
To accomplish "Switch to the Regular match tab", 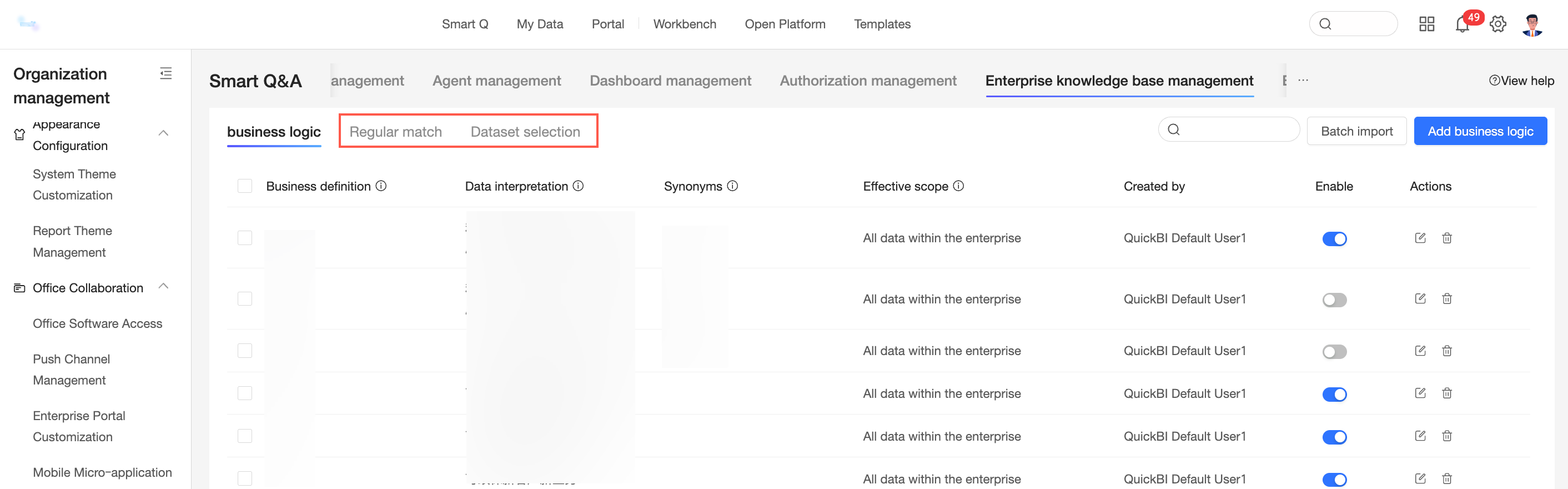I will coord(395,132).
